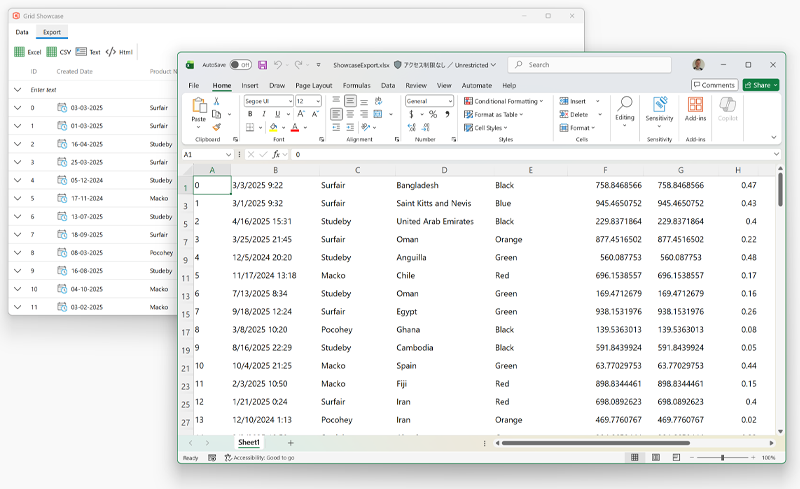Apply underline formatting

278,114
